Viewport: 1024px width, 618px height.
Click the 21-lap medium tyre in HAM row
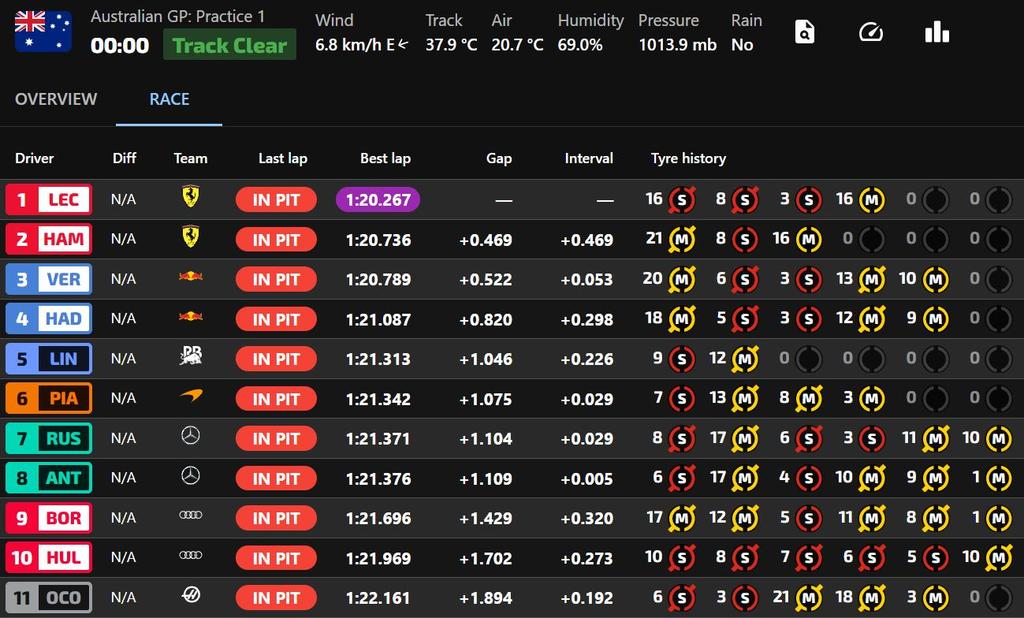pyautogui.click(x=682, y=240)
